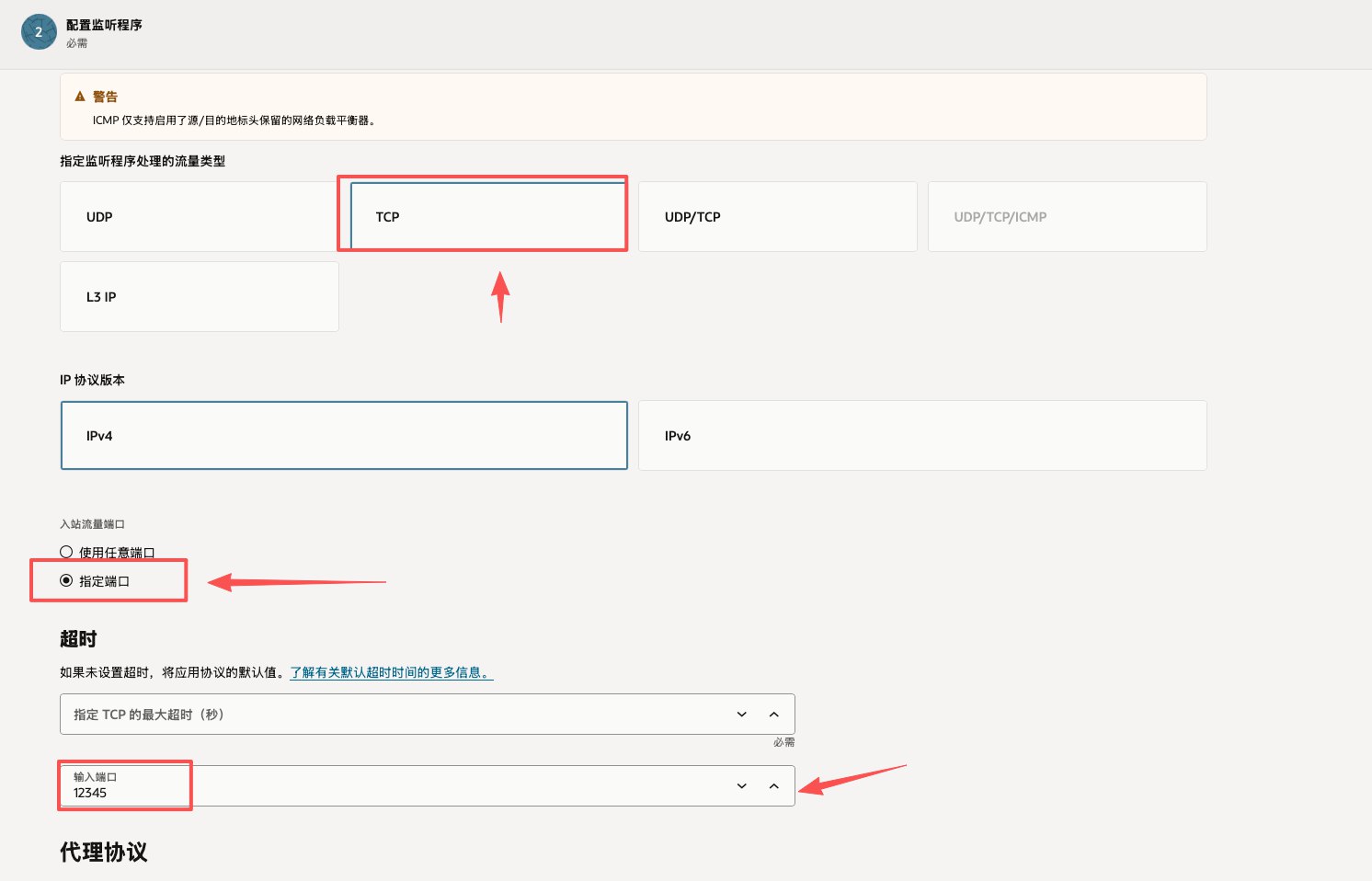The width and height of the screenshot is (1372, 881).
Task: Decrease TCP timeout with the down chevron
Action: (x=742, y=715)
